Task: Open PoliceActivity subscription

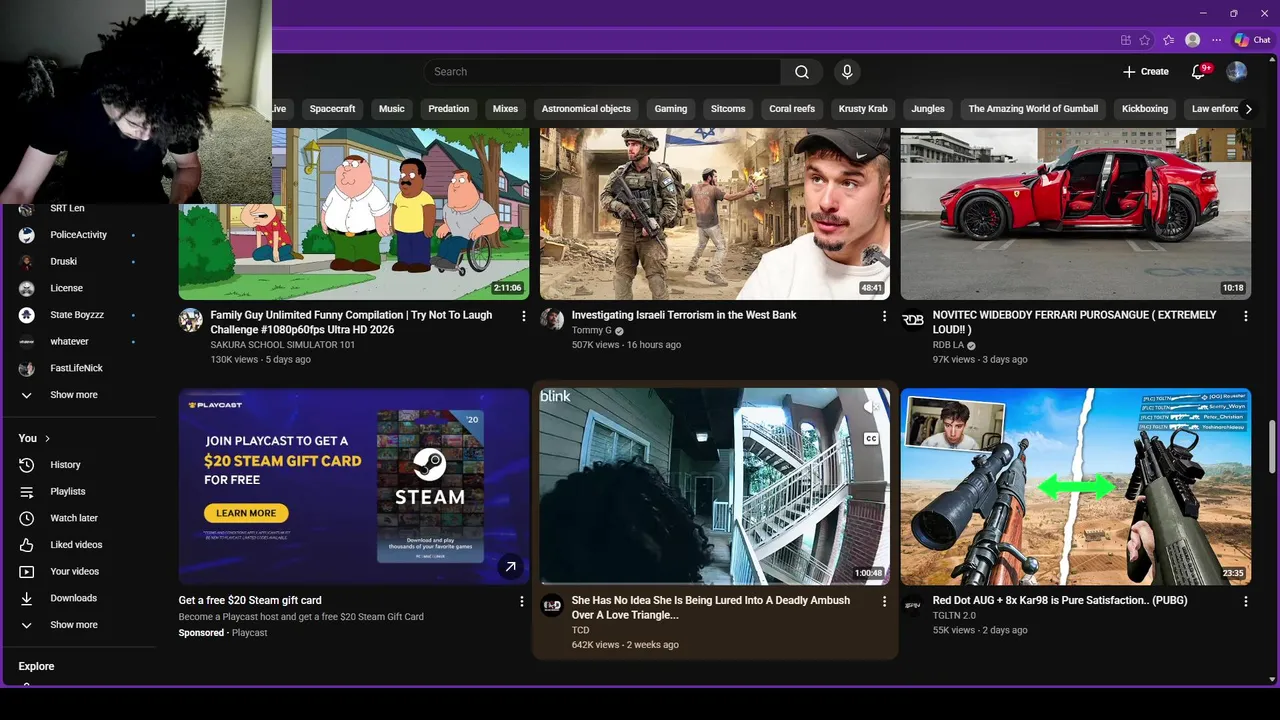Action: click(x=78, y=235)
